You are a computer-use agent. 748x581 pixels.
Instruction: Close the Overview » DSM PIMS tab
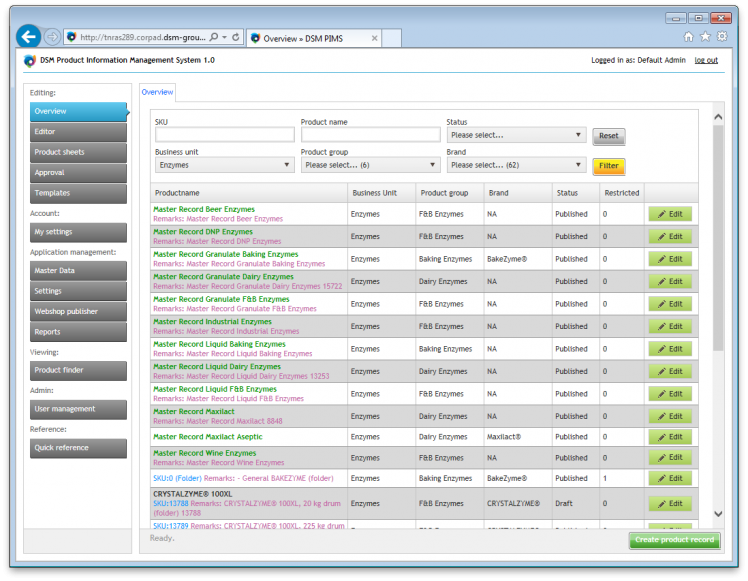[x=374, y=38]
